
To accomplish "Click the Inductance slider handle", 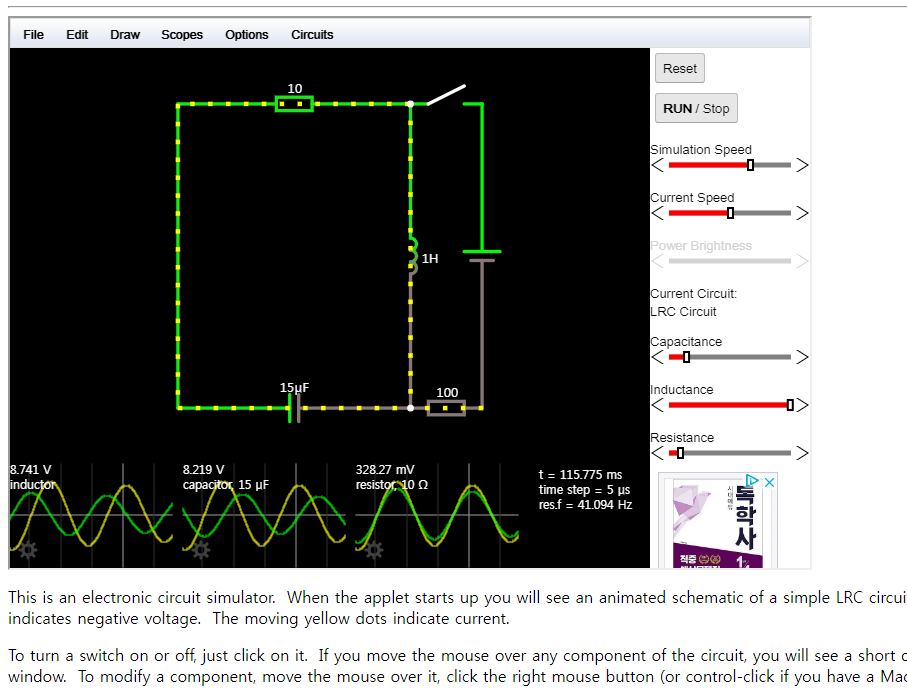I will (790, 405).
